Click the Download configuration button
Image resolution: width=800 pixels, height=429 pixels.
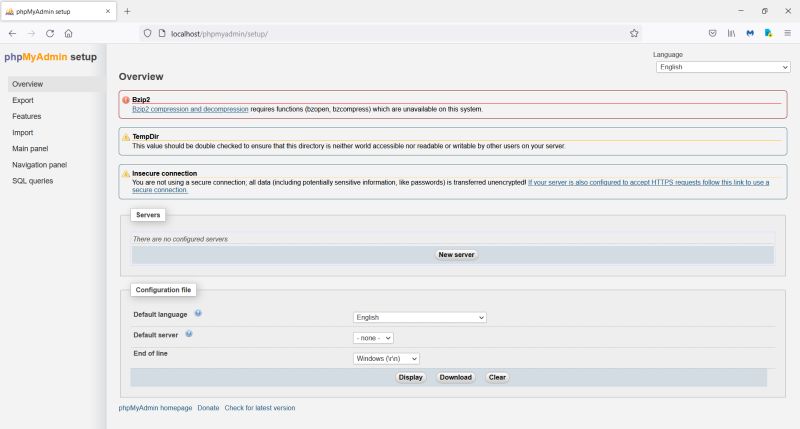(x=455, y=377)
